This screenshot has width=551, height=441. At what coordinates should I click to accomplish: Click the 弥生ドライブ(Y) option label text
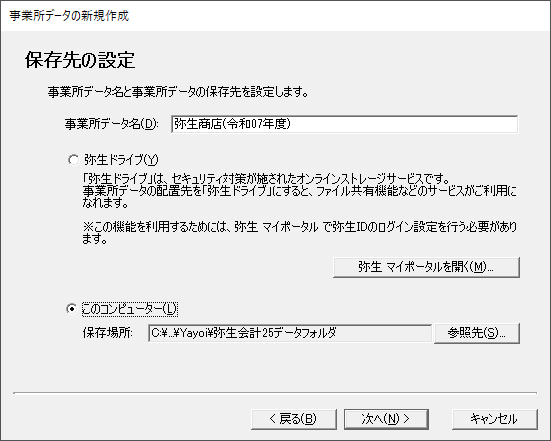tap(121, 160)
